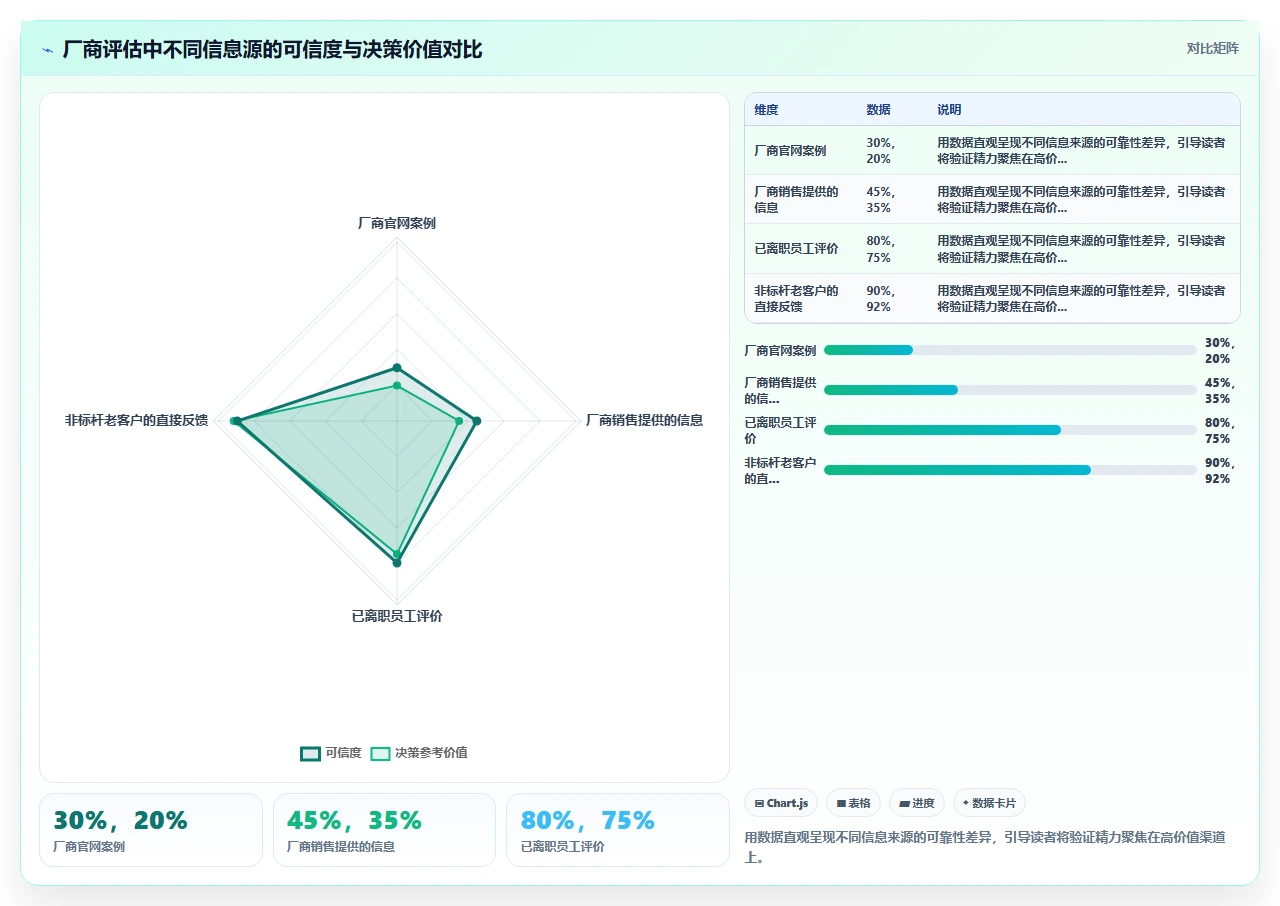Click the 厂商官网案例 progress bar
Screen dimensions: 1280x906
[1010, 350]
